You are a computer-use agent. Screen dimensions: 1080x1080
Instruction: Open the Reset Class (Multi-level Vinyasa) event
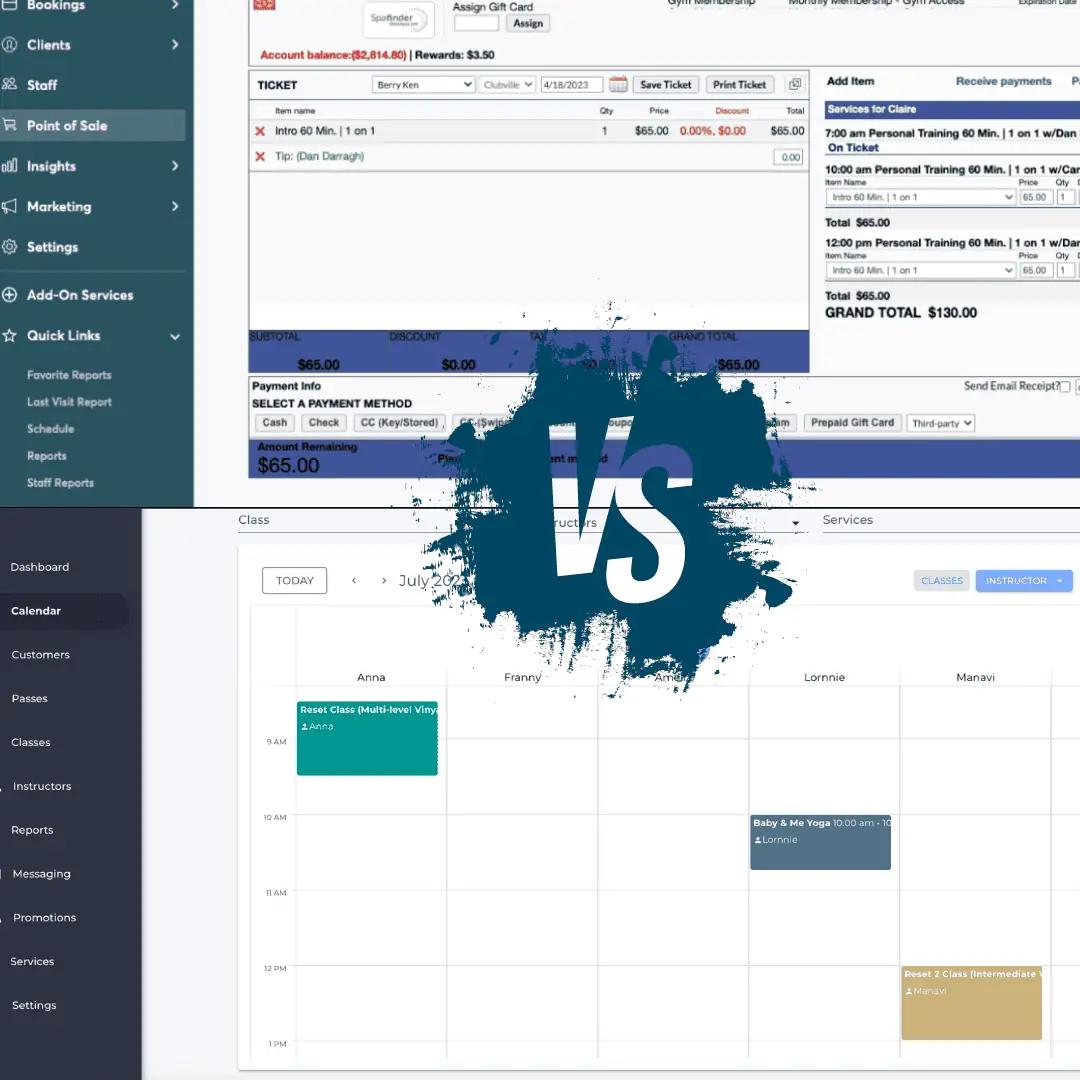click(x=367, y=738)
